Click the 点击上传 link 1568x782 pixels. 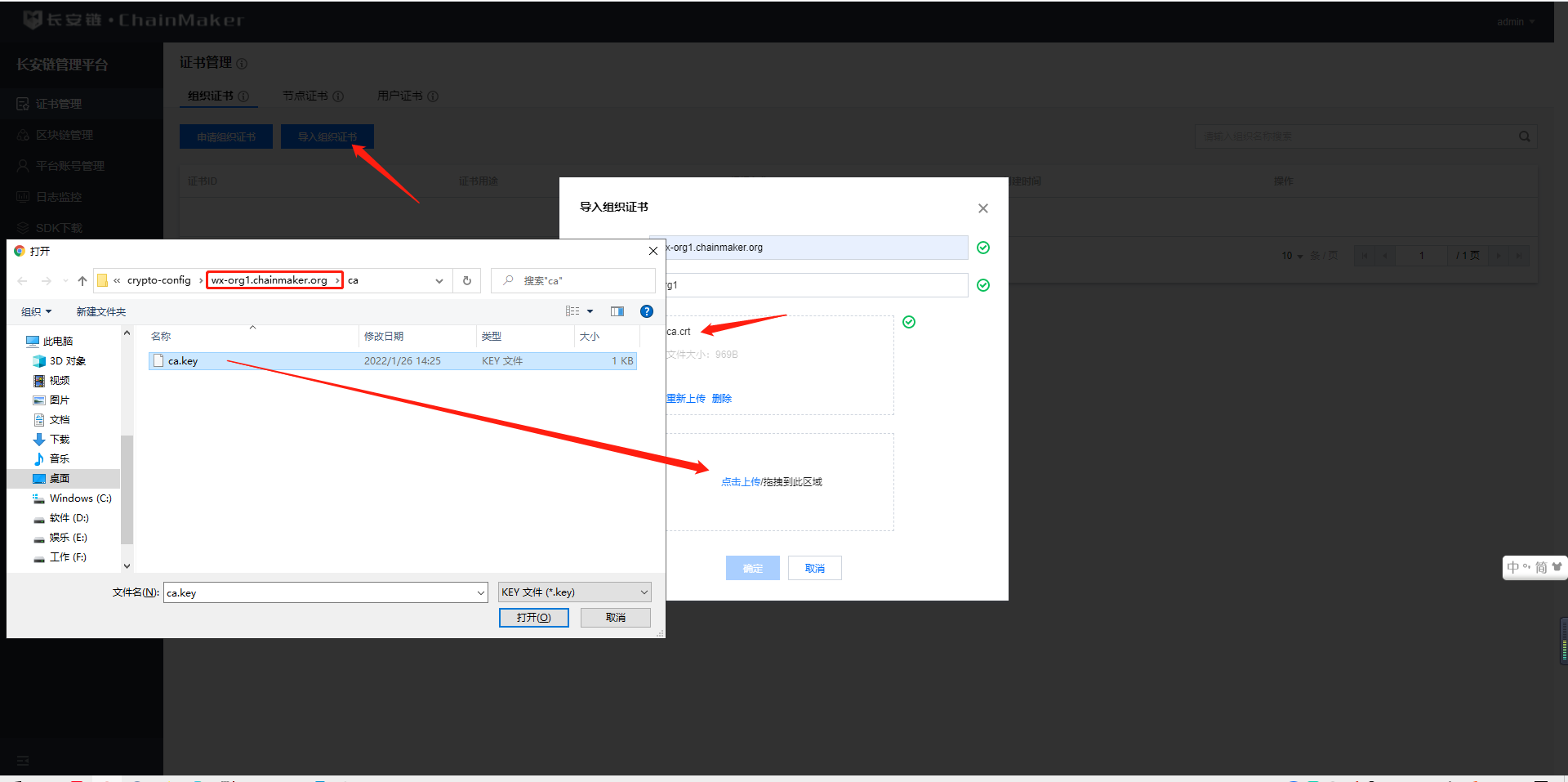pos(741,482)
